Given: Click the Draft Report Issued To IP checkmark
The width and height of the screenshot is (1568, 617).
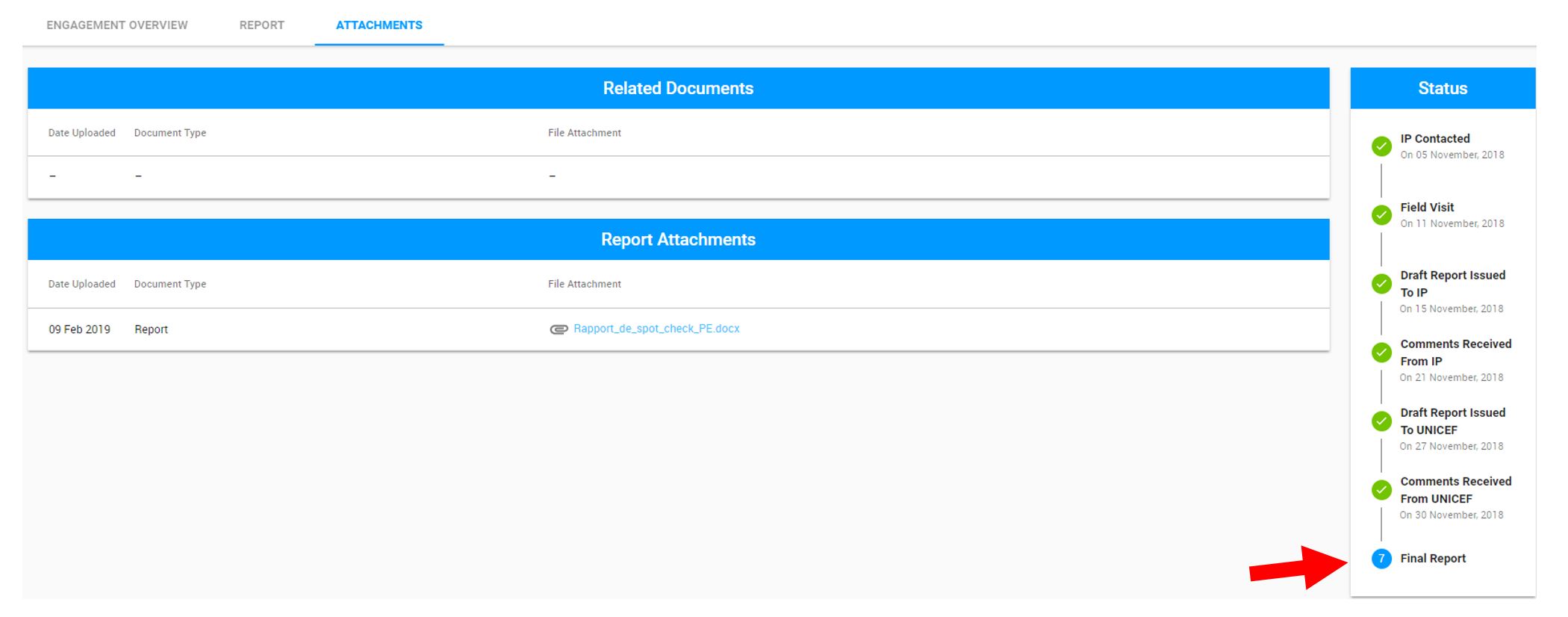Looking at the screenshot, I should [1381, 284].
